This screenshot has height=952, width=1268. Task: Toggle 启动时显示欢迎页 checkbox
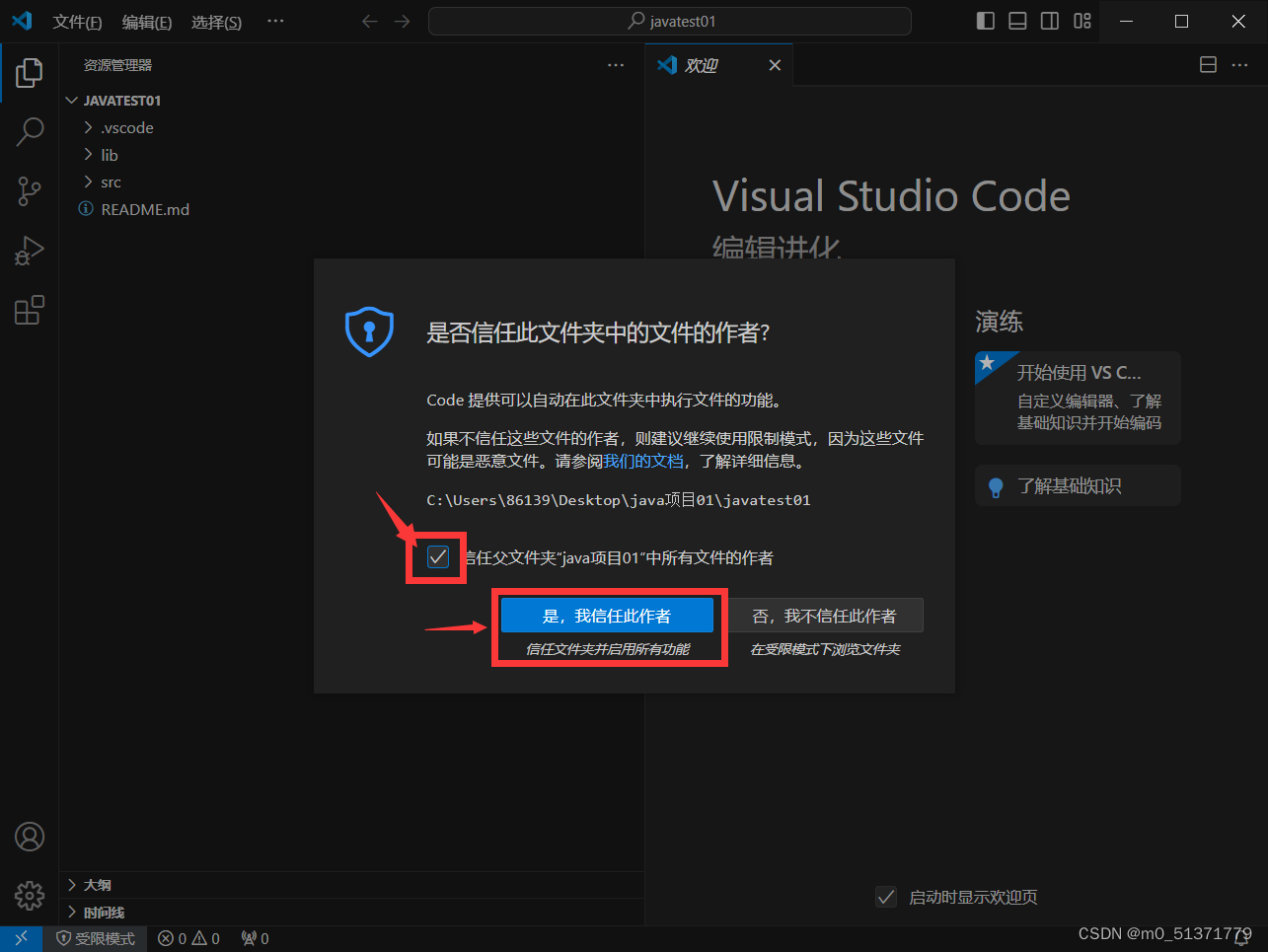coord(886,897)
